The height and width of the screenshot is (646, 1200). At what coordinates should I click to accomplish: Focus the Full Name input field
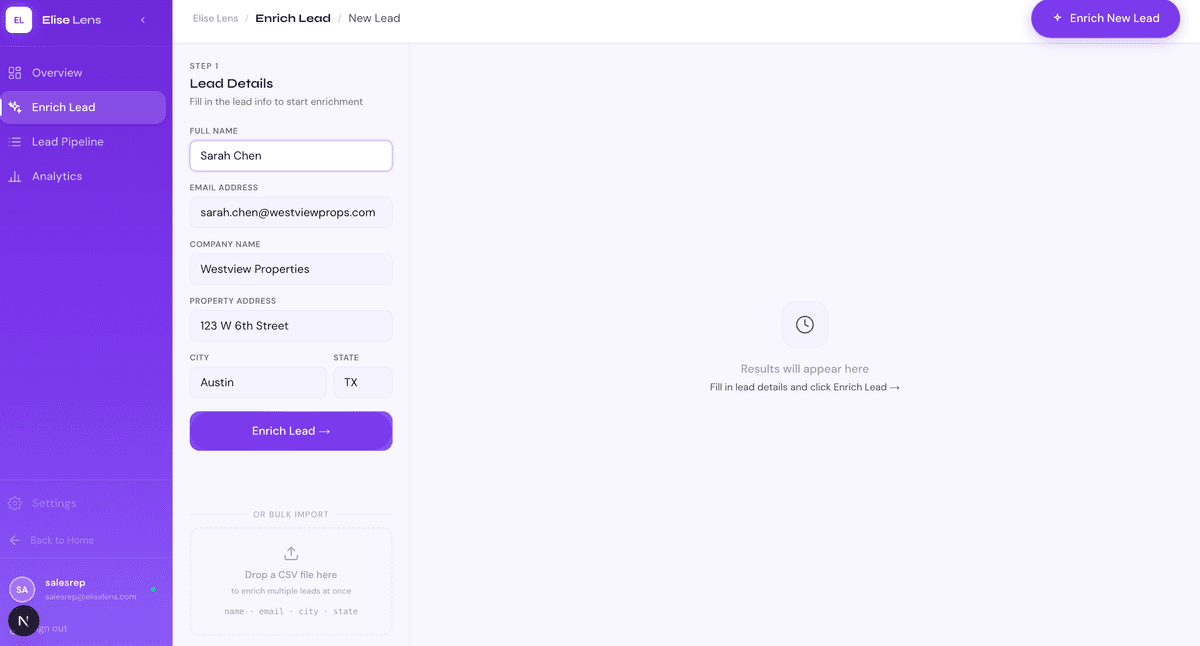pos(291,156)
